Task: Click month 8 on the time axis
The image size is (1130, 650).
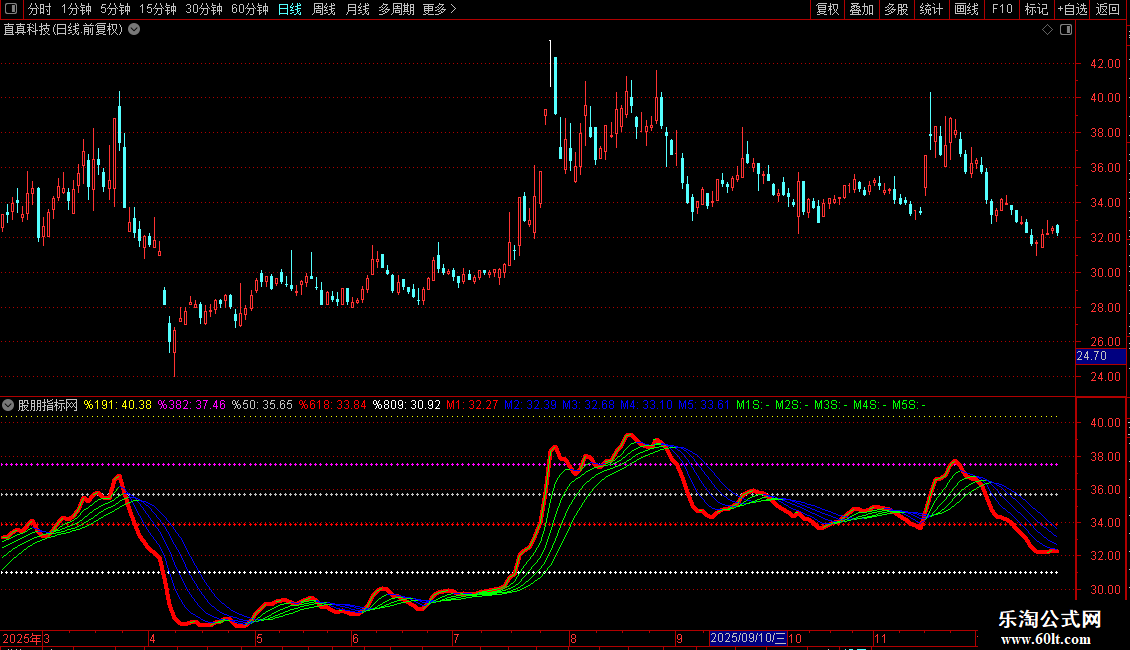Action: coord(573,638)
